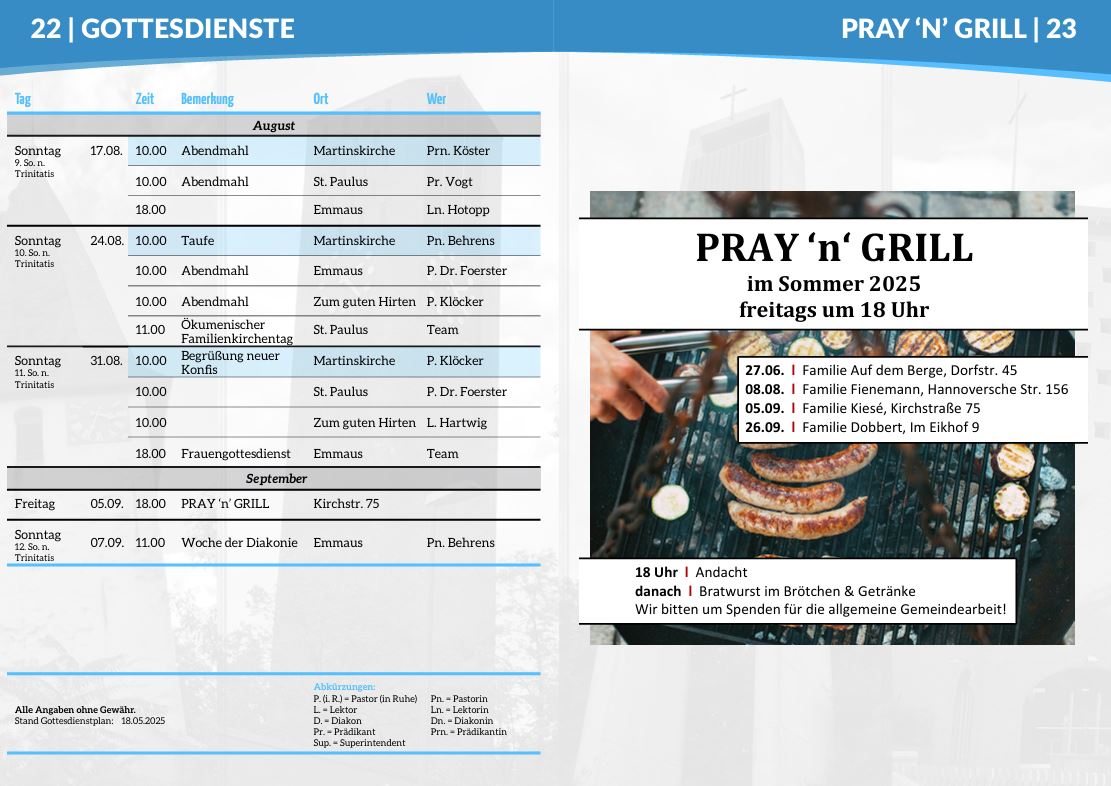Click the '07.09.' date cell
Screen dimensions: 1111x786
point(106,542)
